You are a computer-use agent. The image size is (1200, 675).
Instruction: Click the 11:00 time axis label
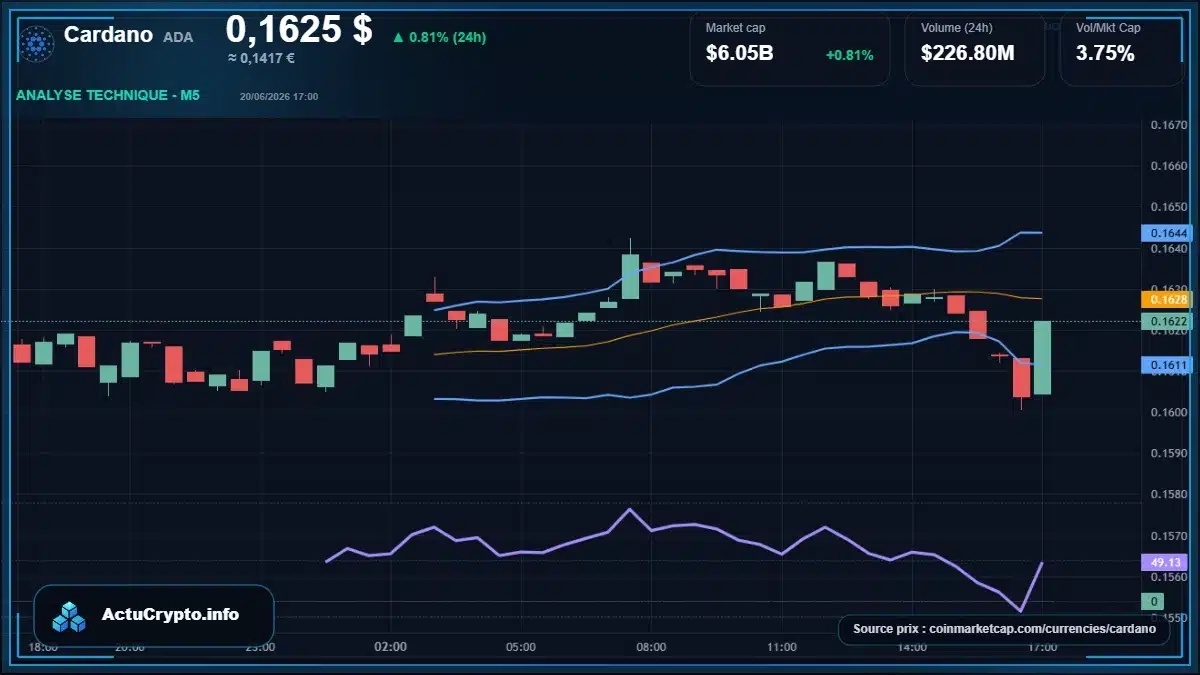pos(782,647)
